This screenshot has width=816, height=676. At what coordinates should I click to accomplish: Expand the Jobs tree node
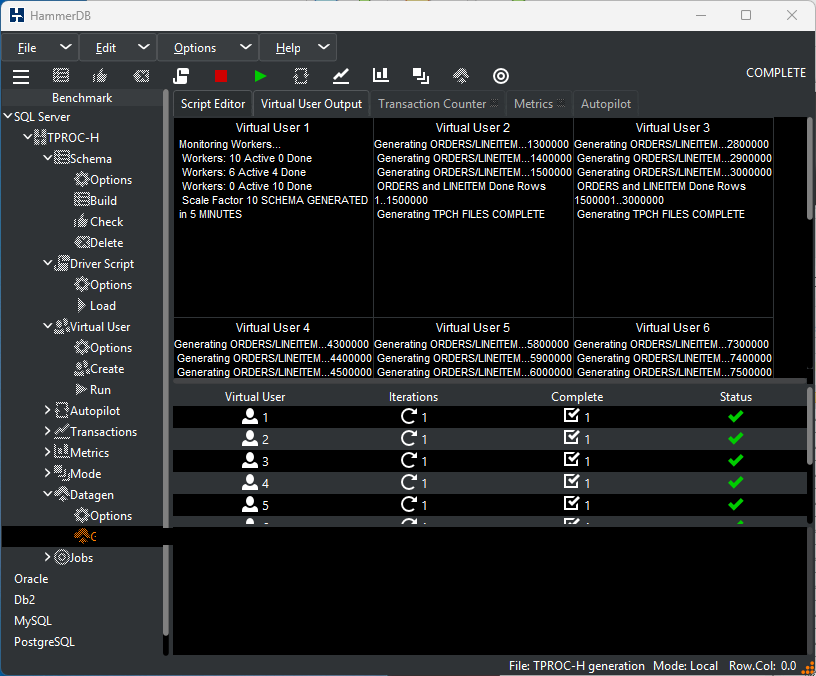(47, 557)
